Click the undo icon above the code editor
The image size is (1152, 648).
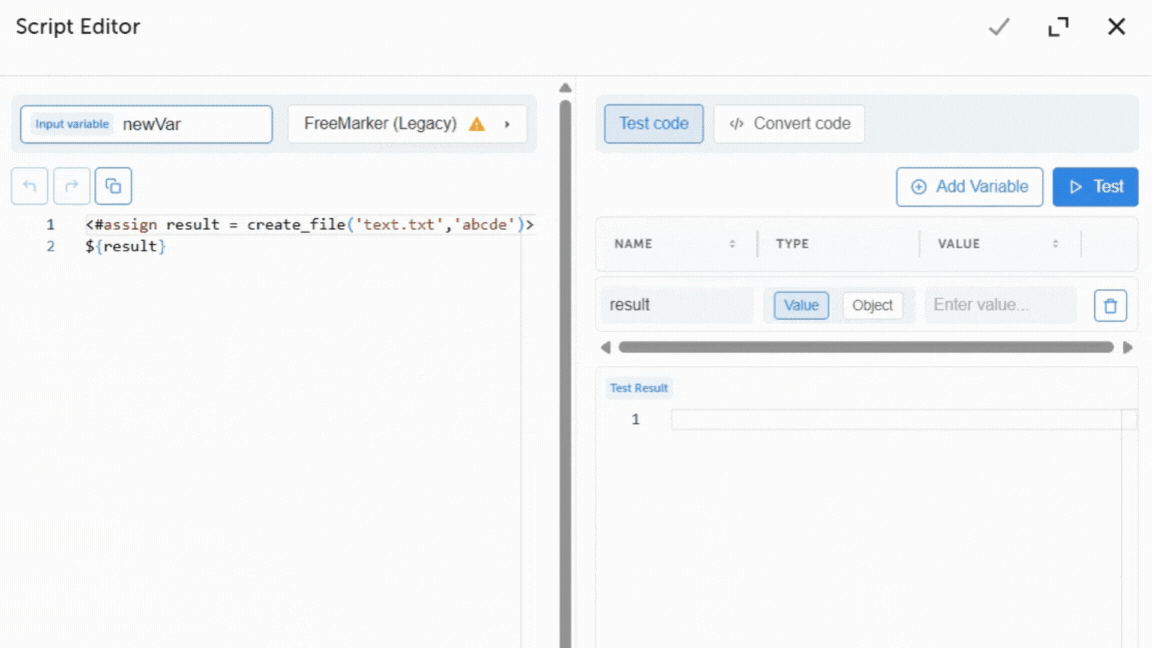tap(29, 186)
